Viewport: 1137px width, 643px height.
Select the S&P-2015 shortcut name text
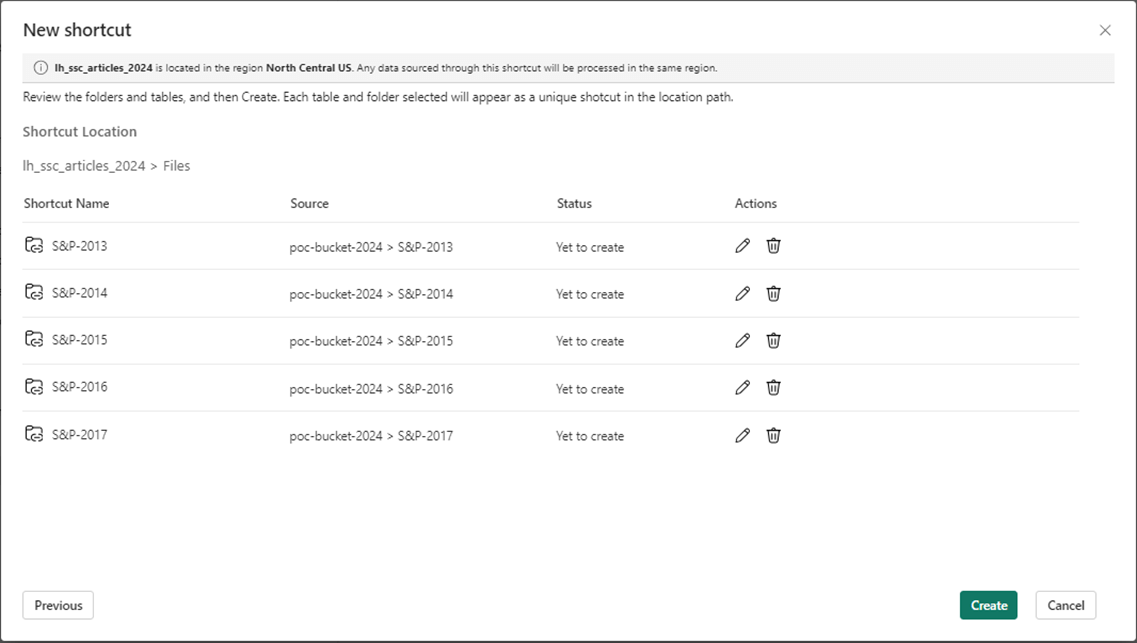pos(80,340)
